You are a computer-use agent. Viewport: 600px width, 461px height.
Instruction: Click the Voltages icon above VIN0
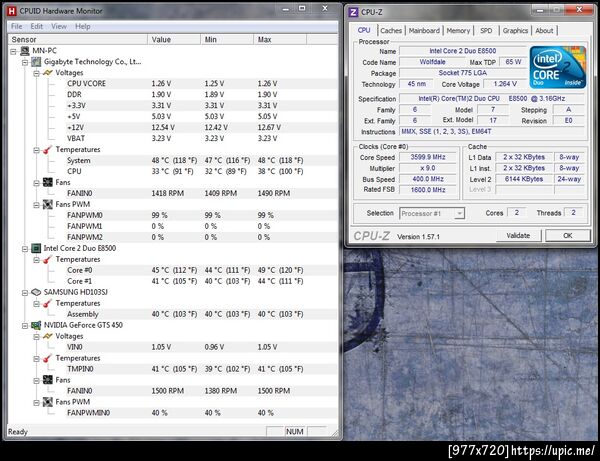pyautogui.click(x=48, y=336)
